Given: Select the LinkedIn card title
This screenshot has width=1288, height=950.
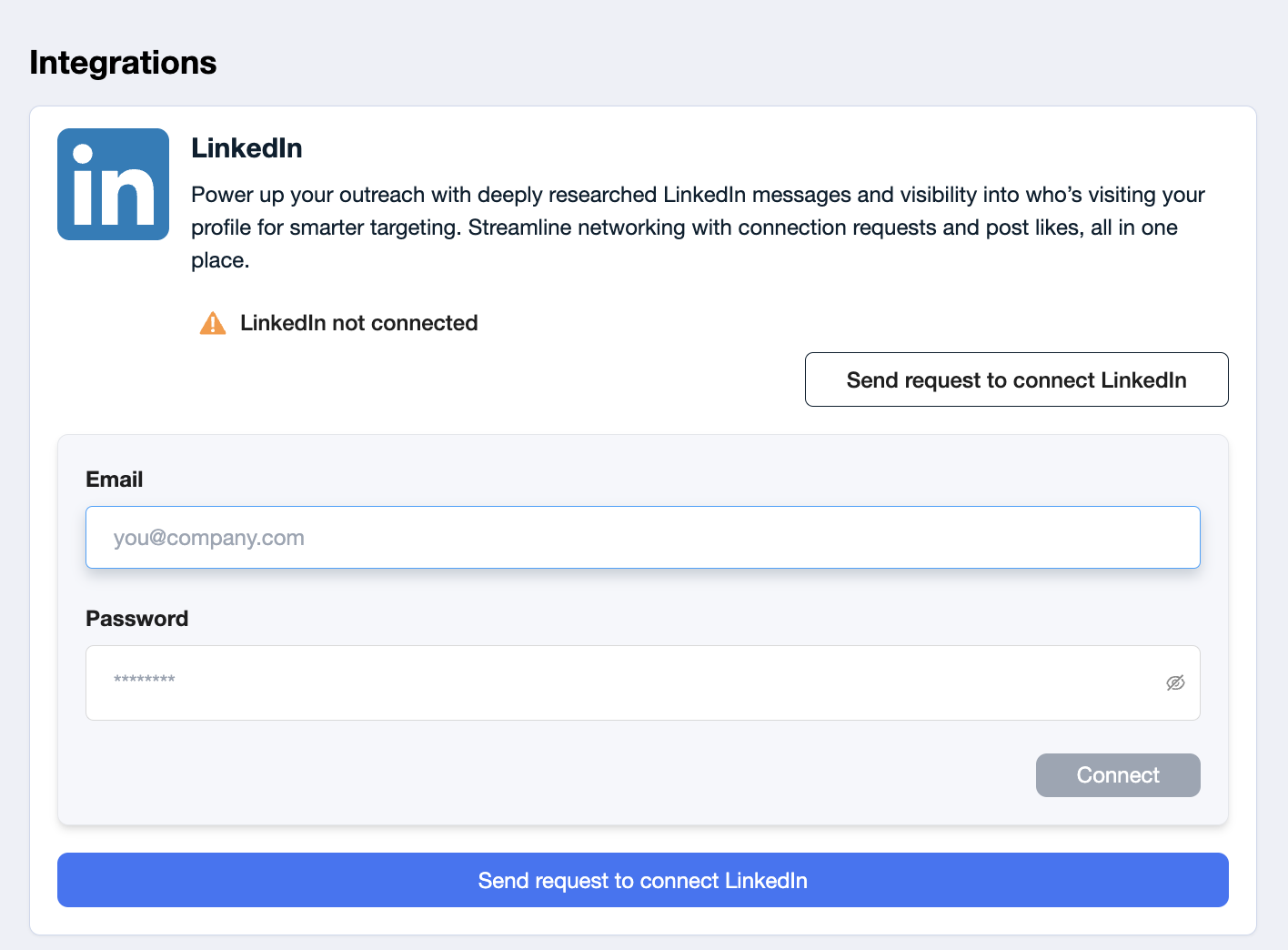Looking at the screenshot, I should [x=247, y=148].
